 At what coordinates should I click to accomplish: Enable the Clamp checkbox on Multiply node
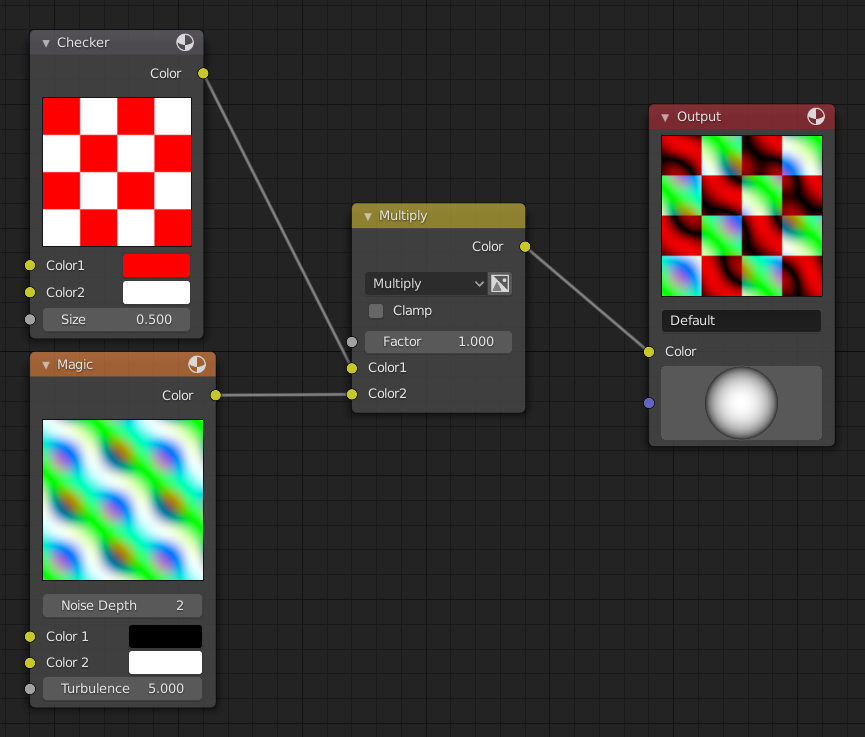coord(375,311)
